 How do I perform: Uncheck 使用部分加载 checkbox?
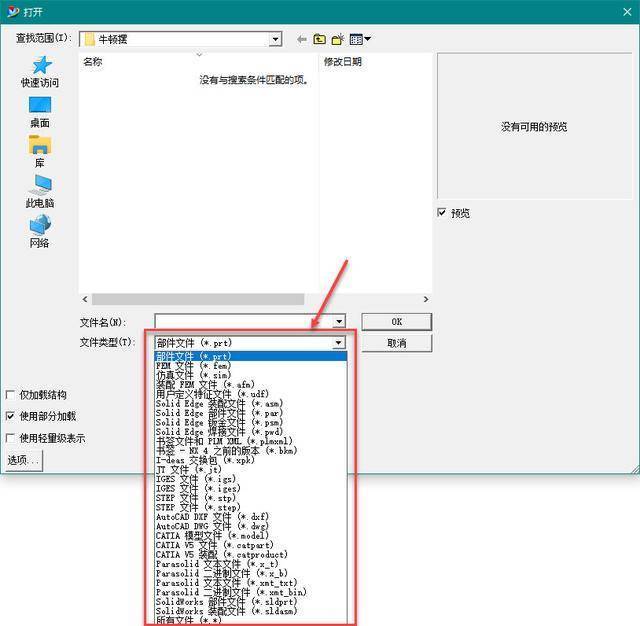[x=10, y=416]
